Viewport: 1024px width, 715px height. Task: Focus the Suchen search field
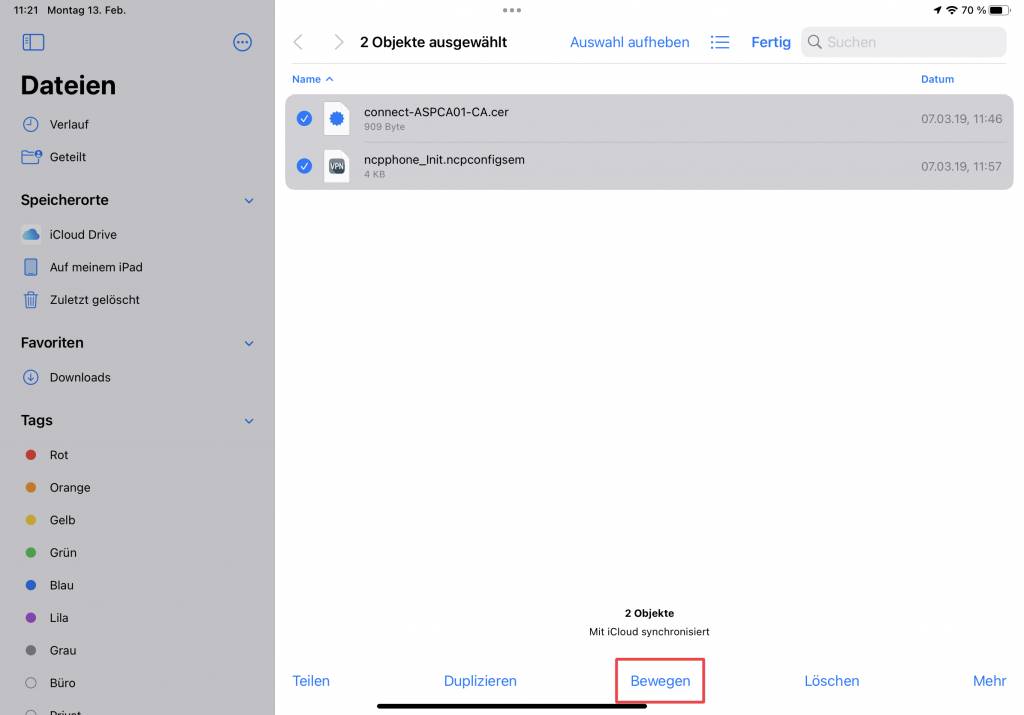[910, 42]
